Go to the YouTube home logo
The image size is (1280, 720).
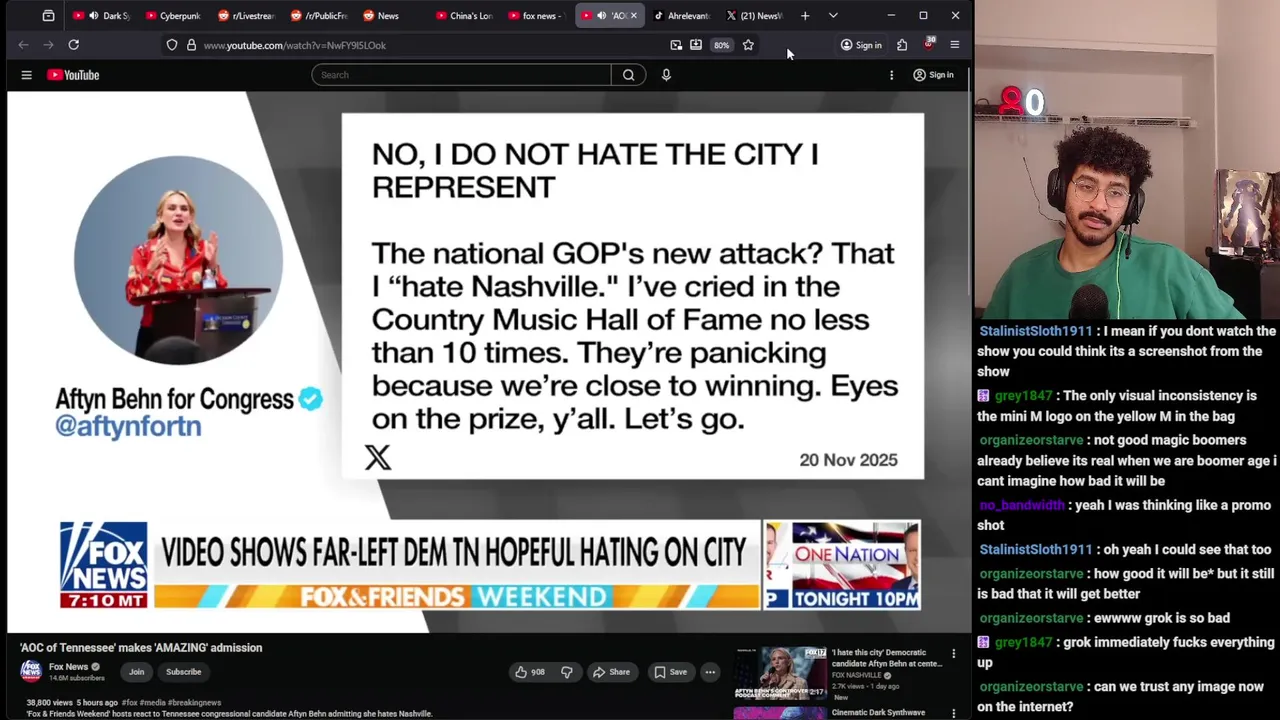73,75
